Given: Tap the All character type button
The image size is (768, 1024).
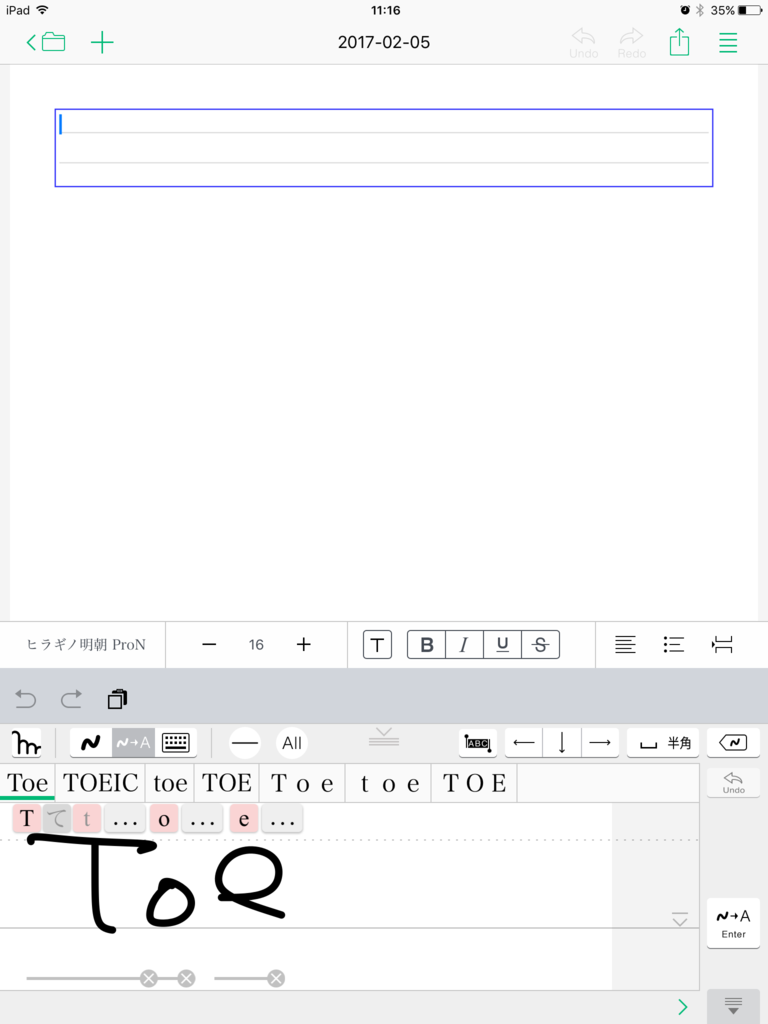Looking at the screenshot, I should point(292,743).
